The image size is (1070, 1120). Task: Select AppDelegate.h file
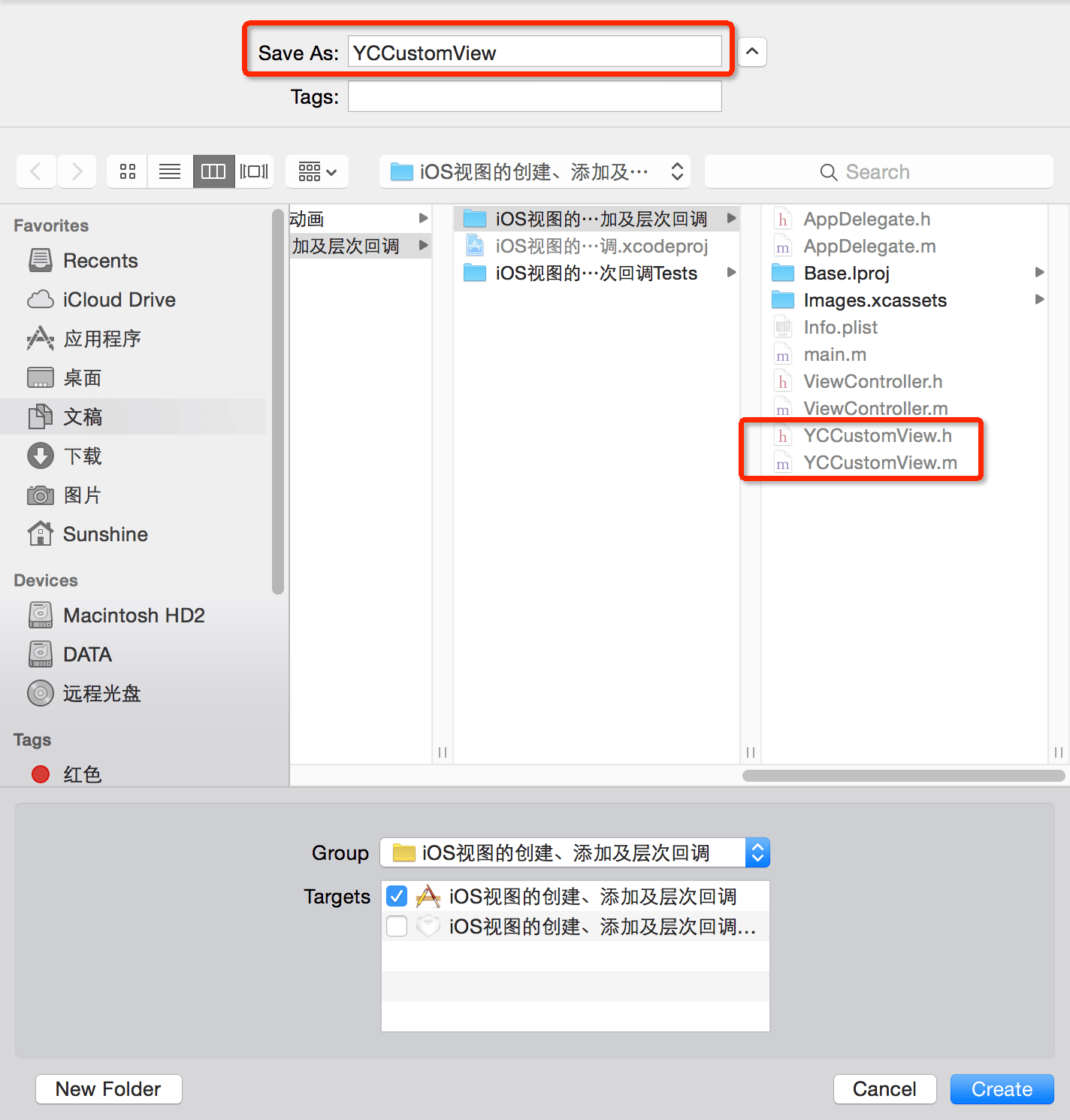point(905,219)
